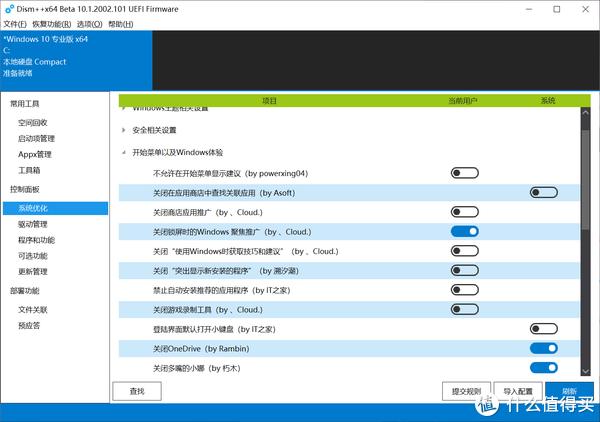Viewport: 600px width, 422px height.
Task: Click the 查找 button
Action: [x=137, y=391]
